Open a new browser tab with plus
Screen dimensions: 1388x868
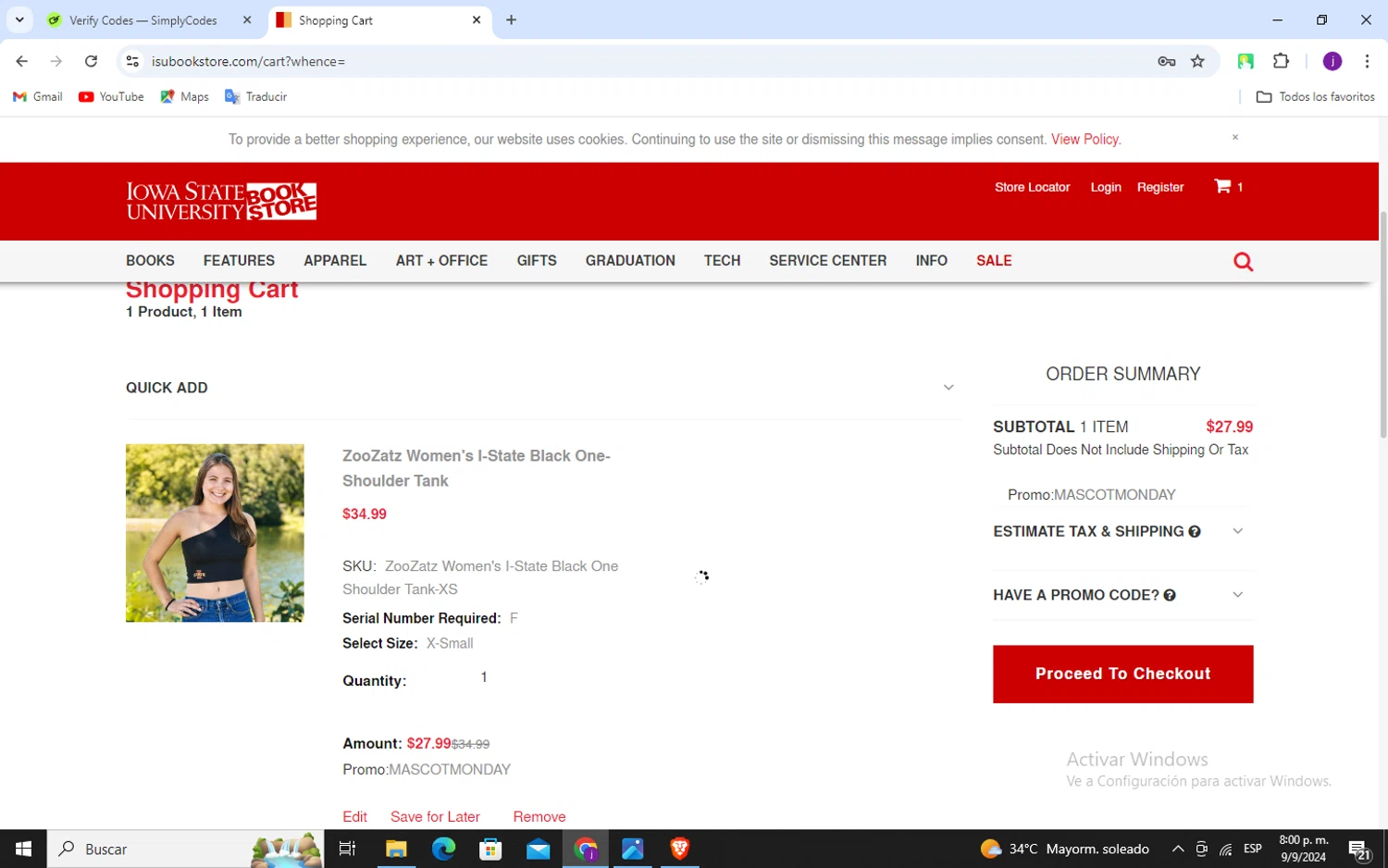[511, 19]
